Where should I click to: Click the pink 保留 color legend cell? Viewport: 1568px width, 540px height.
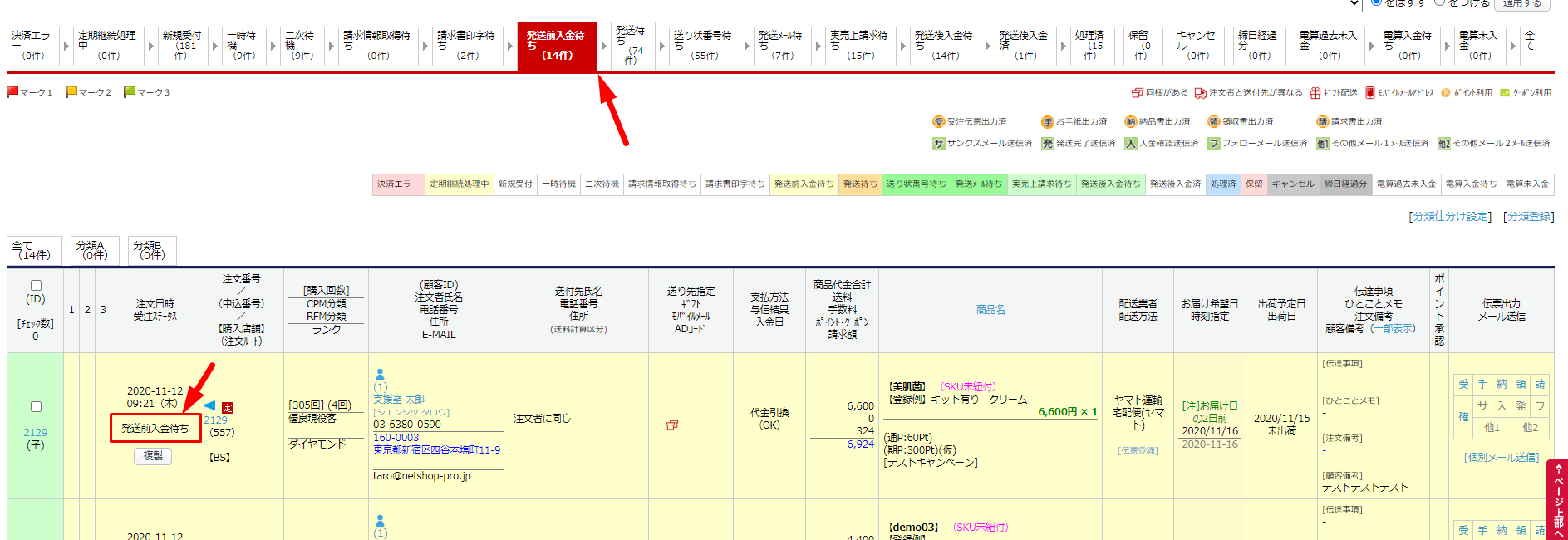coord(1253,184)
